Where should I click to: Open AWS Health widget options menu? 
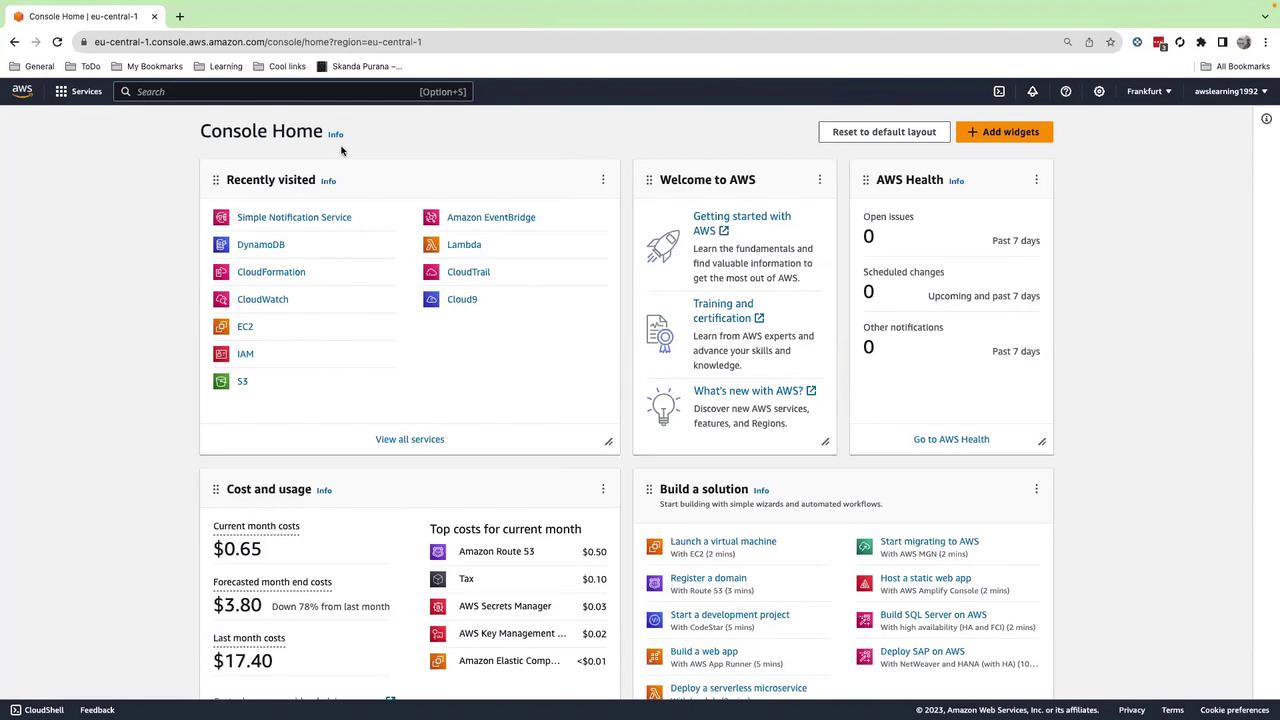1036,180
